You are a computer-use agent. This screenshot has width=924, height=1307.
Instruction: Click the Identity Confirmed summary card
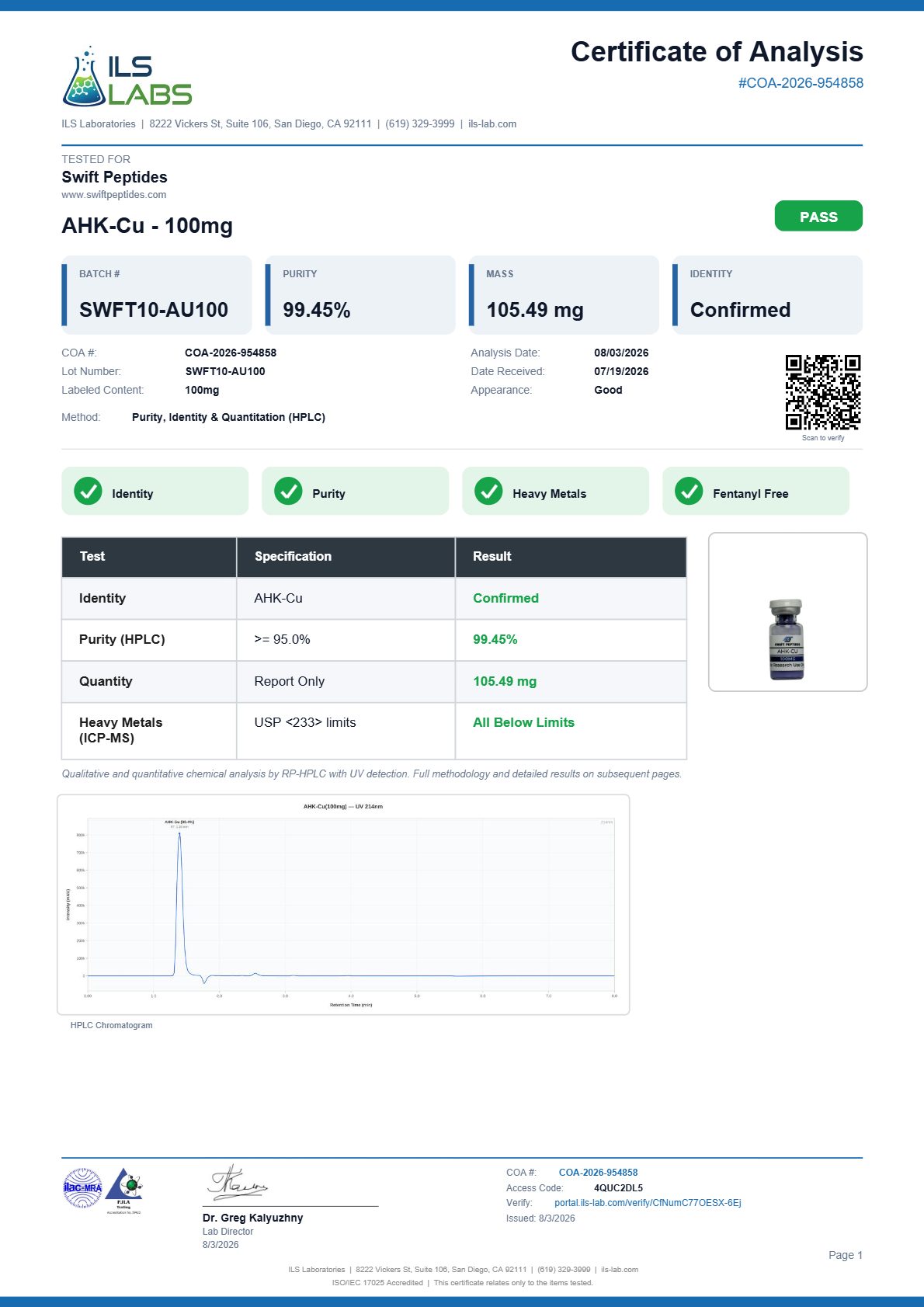pos(767,295)
